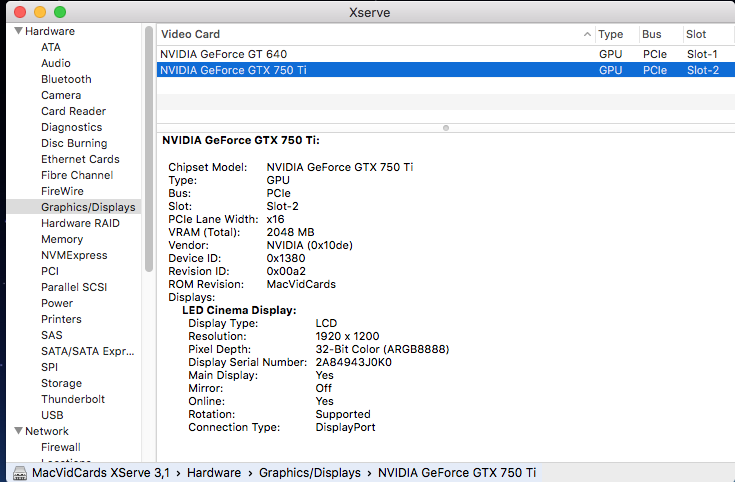
Task: Show NVMExpress details
Action: point(74,255)
